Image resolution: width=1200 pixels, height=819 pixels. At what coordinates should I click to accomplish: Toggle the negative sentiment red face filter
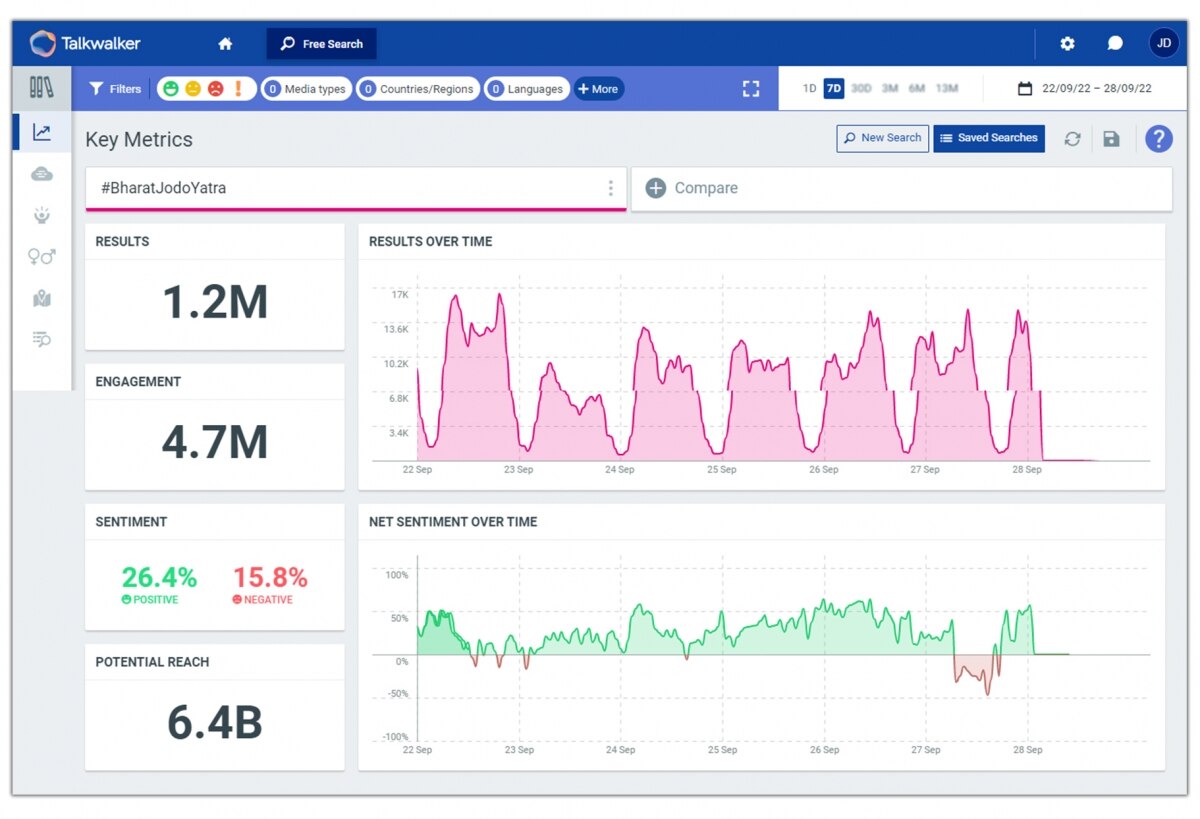coord(215,89)
